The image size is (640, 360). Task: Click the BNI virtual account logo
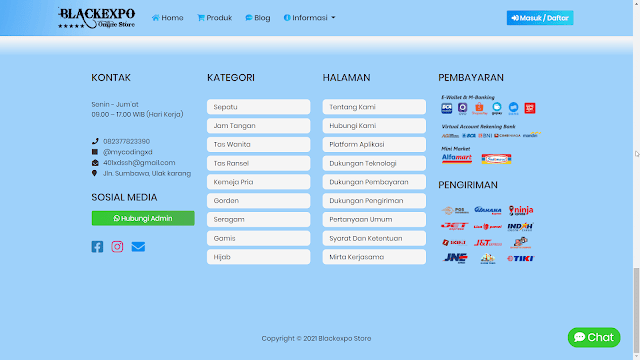coord(485,136)
